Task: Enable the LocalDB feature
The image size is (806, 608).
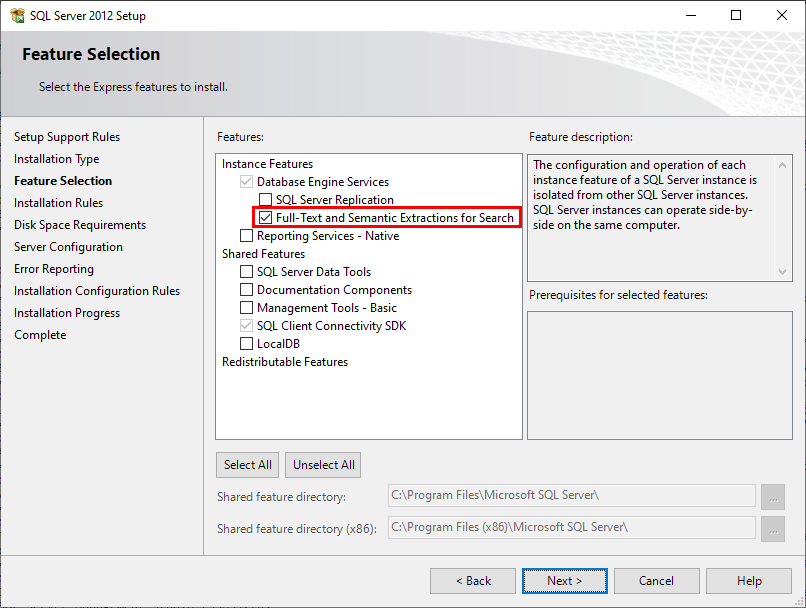Action: 247,343
